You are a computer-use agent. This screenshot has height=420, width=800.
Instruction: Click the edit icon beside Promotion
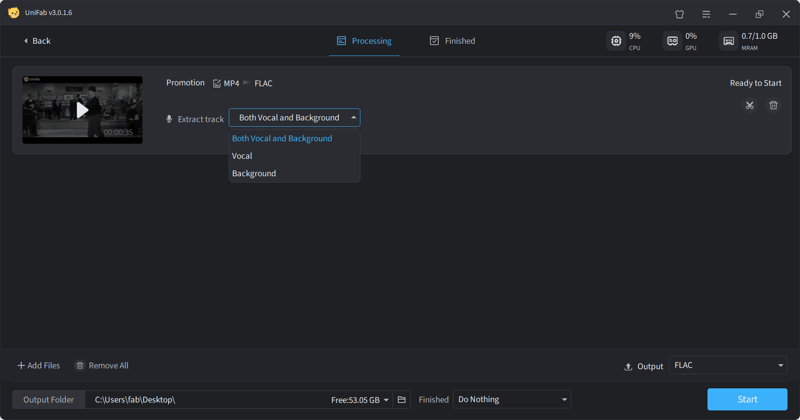217,83
